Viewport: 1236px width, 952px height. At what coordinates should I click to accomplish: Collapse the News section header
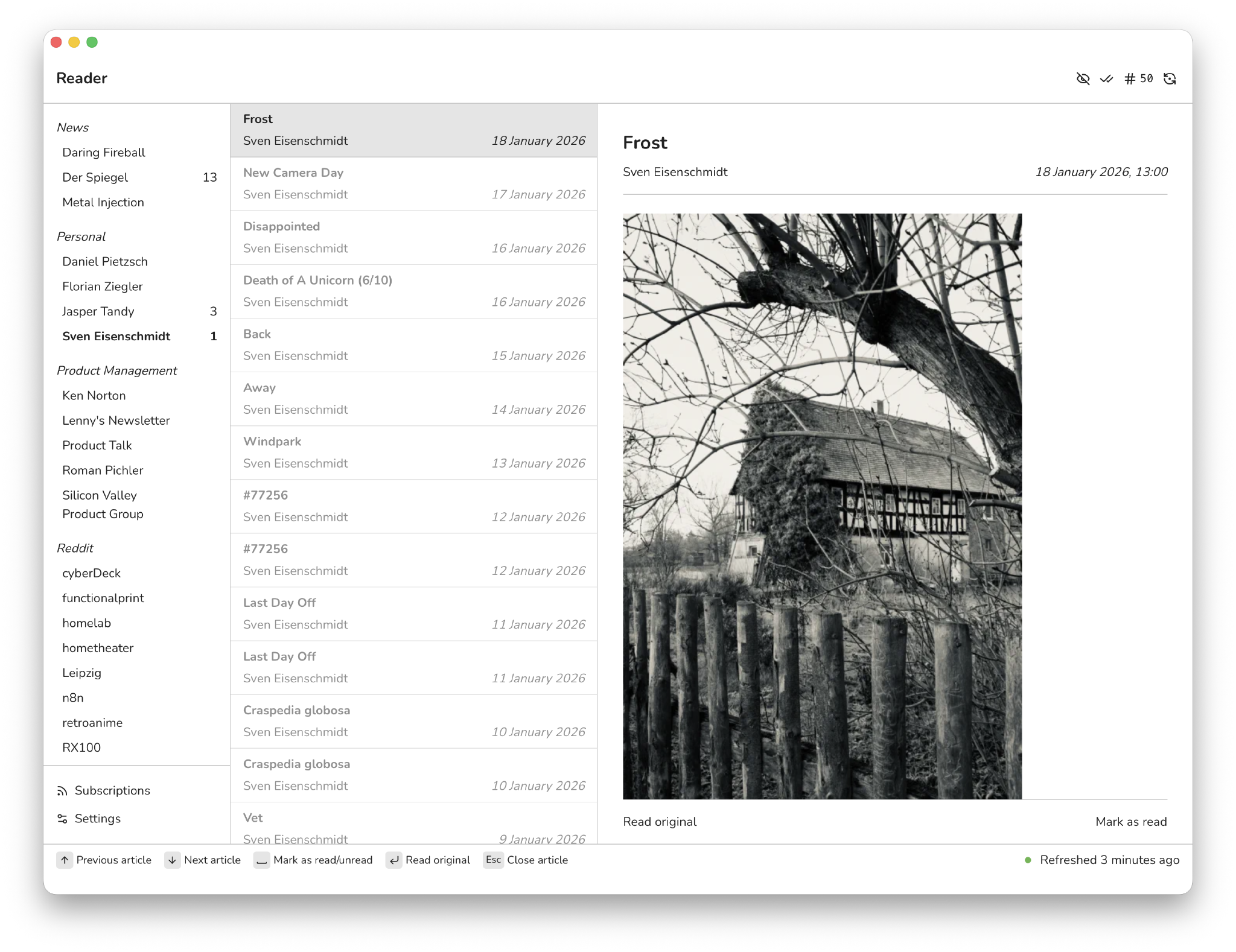[72, 127]
